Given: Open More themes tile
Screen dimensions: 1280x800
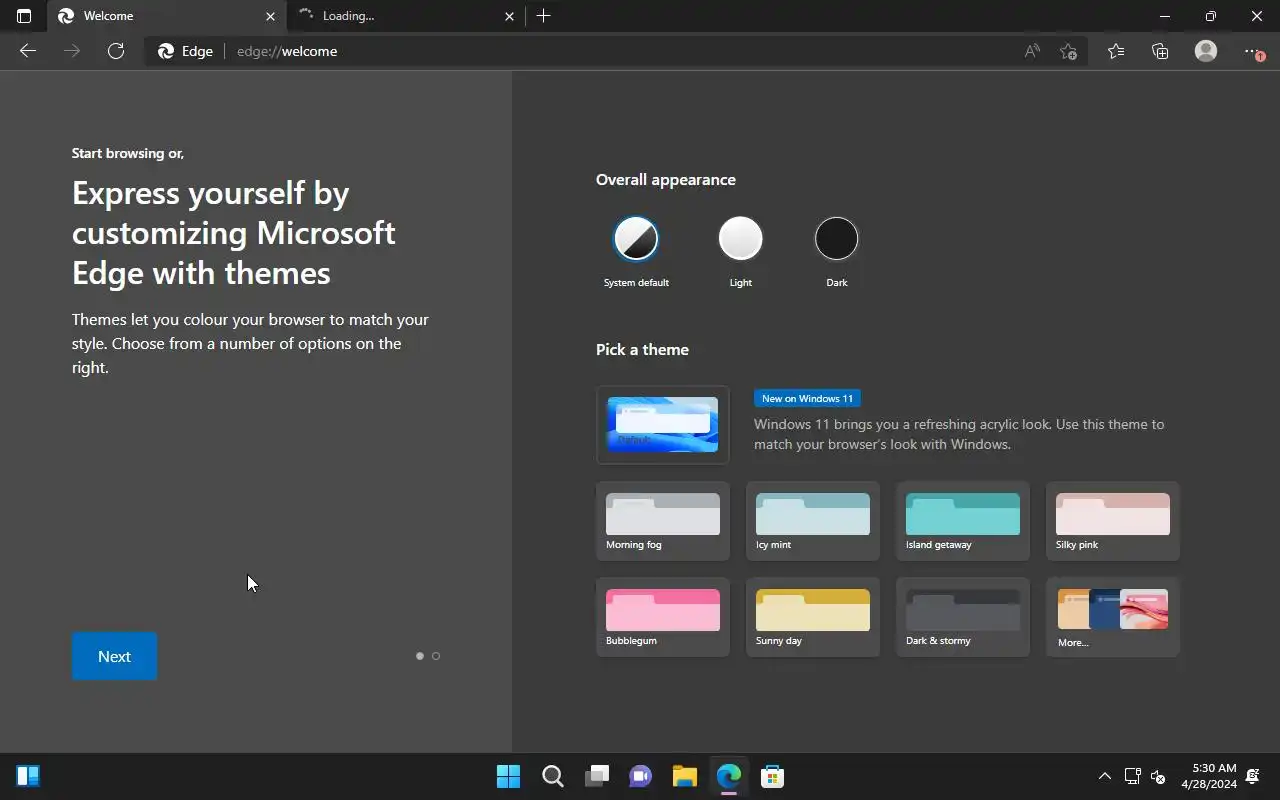Looking at the screenshot, I should coord(1113,617).
